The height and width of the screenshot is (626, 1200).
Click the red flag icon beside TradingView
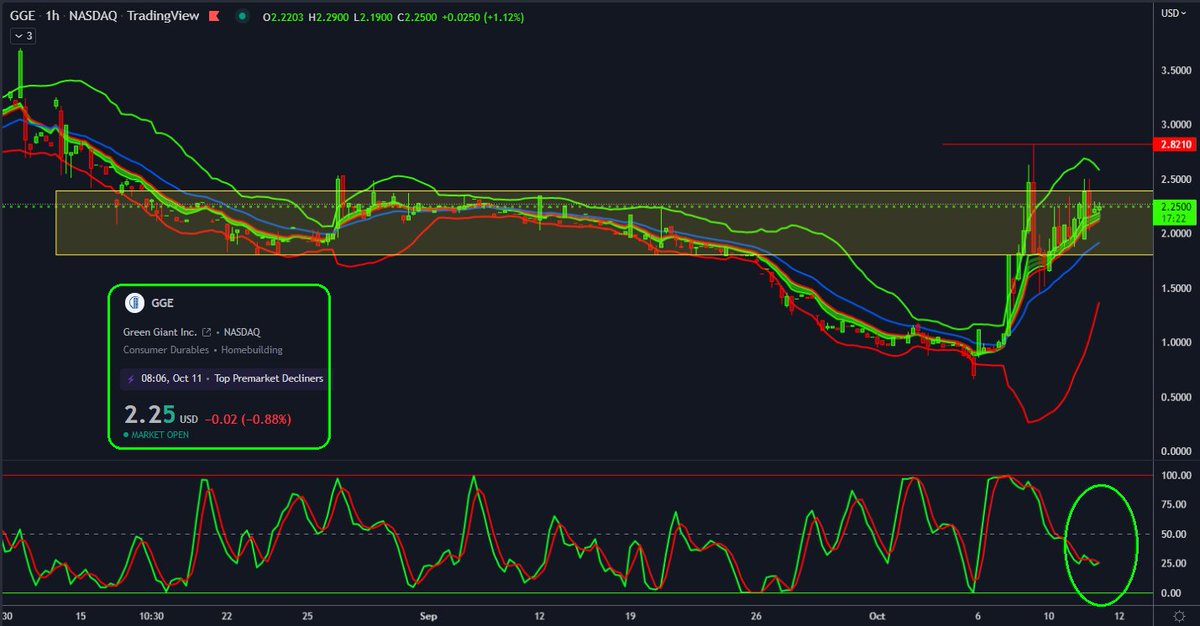[212, 18]
